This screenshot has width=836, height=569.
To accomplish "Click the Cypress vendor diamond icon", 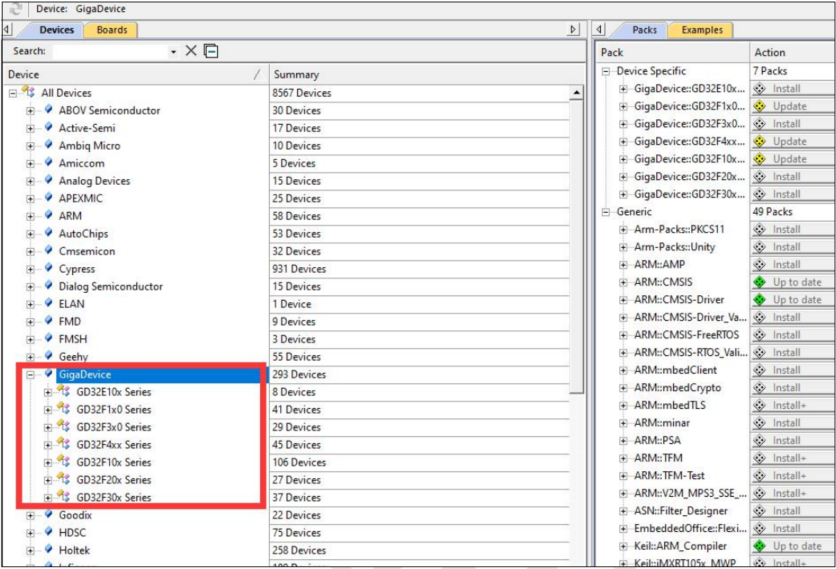I will [49, 268].
